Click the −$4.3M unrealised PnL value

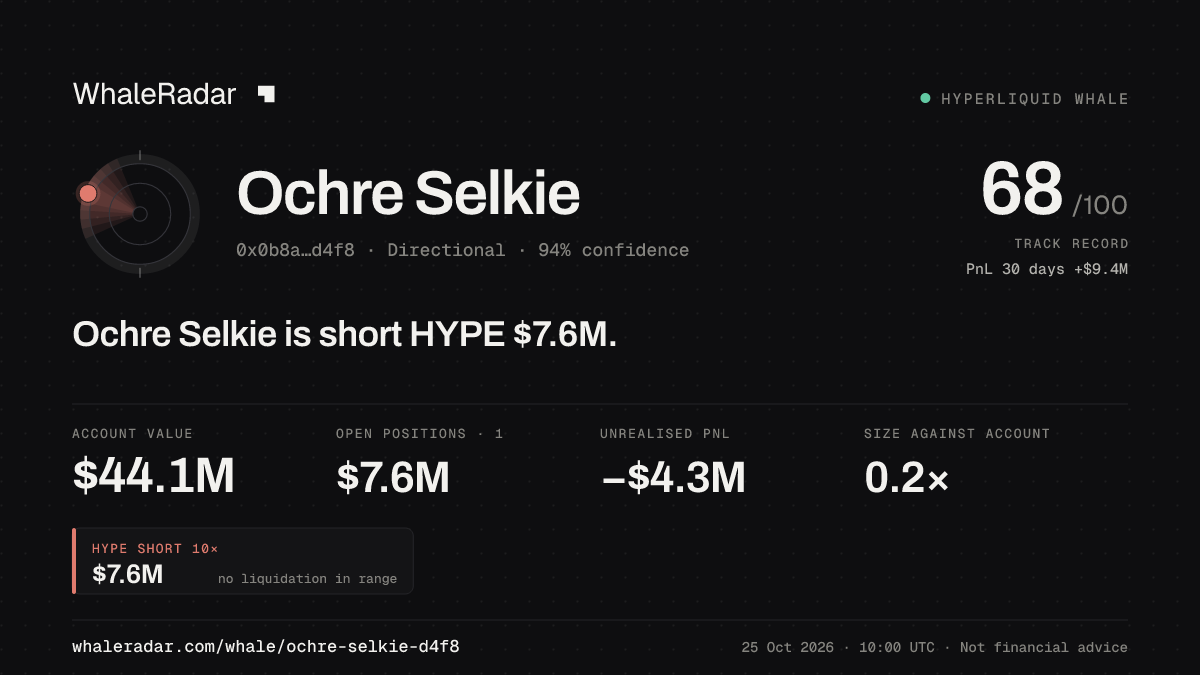(673, 477)
